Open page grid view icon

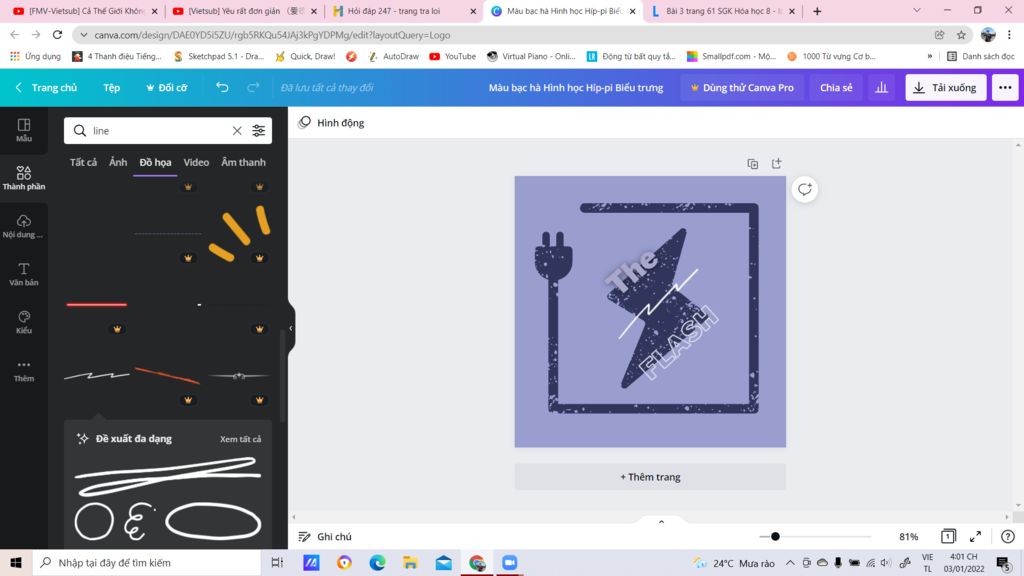948,536
